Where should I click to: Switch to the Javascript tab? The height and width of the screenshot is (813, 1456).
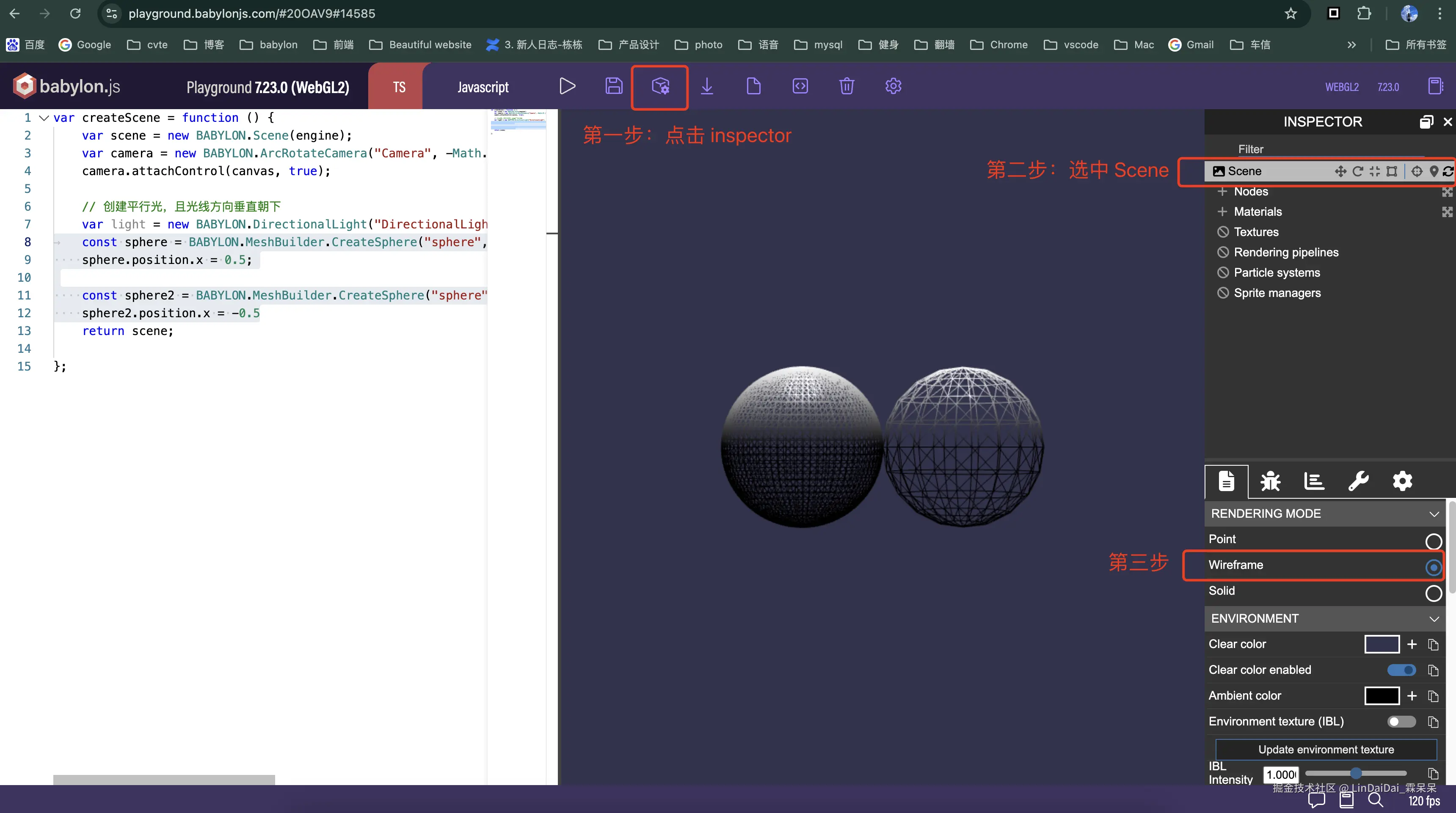pos(483,87)
